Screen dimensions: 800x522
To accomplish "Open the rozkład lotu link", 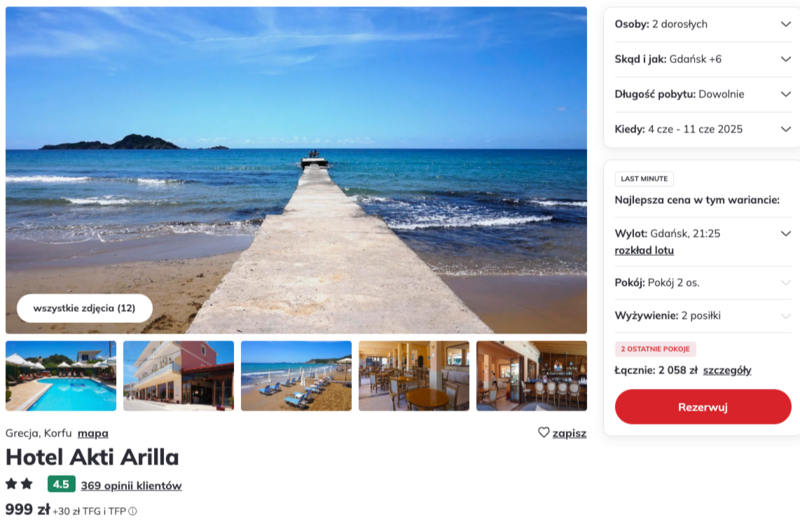I will point(644,251).
